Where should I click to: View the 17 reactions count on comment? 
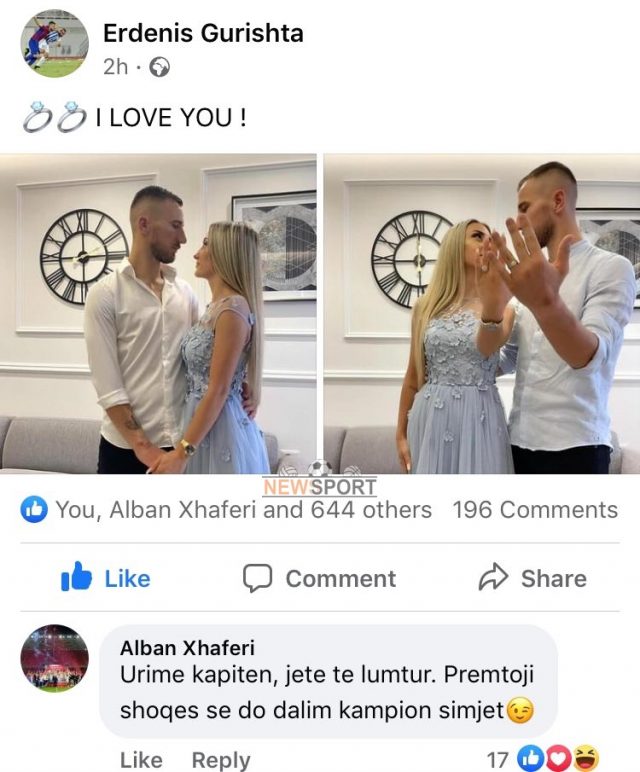[x=498, y=759]
